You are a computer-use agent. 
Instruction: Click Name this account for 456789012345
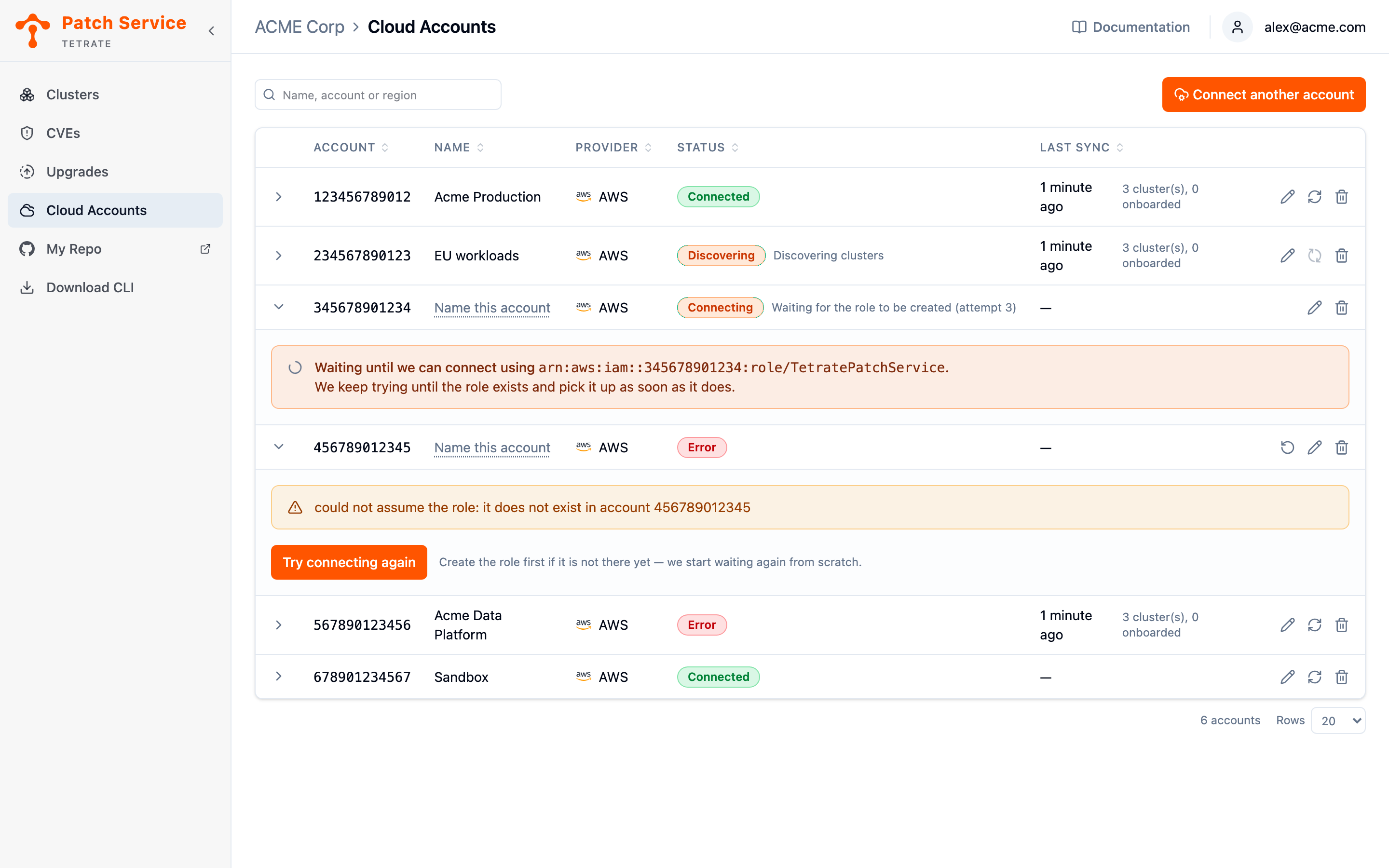tap(492, 447)
